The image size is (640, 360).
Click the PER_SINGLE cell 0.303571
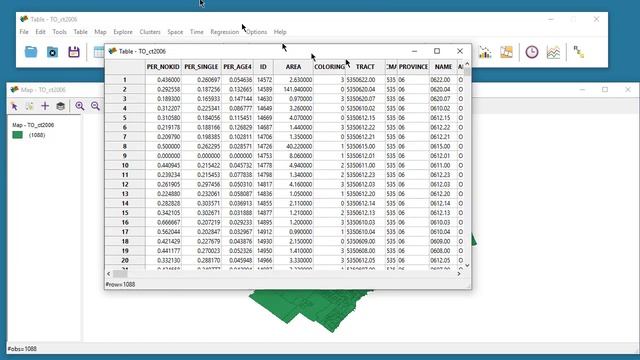tap(201, 203)
